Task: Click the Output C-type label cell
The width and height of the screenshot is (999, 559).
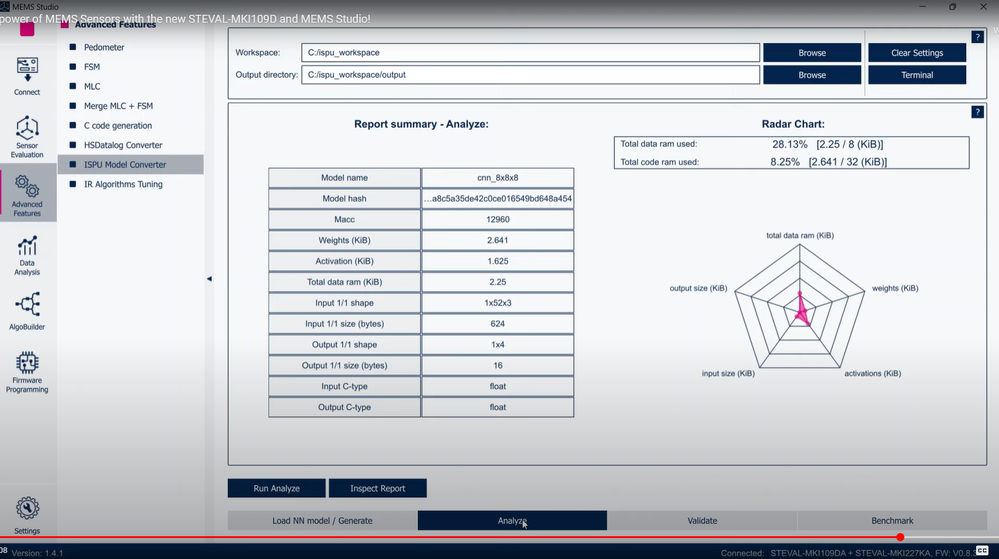Action: 345,407
